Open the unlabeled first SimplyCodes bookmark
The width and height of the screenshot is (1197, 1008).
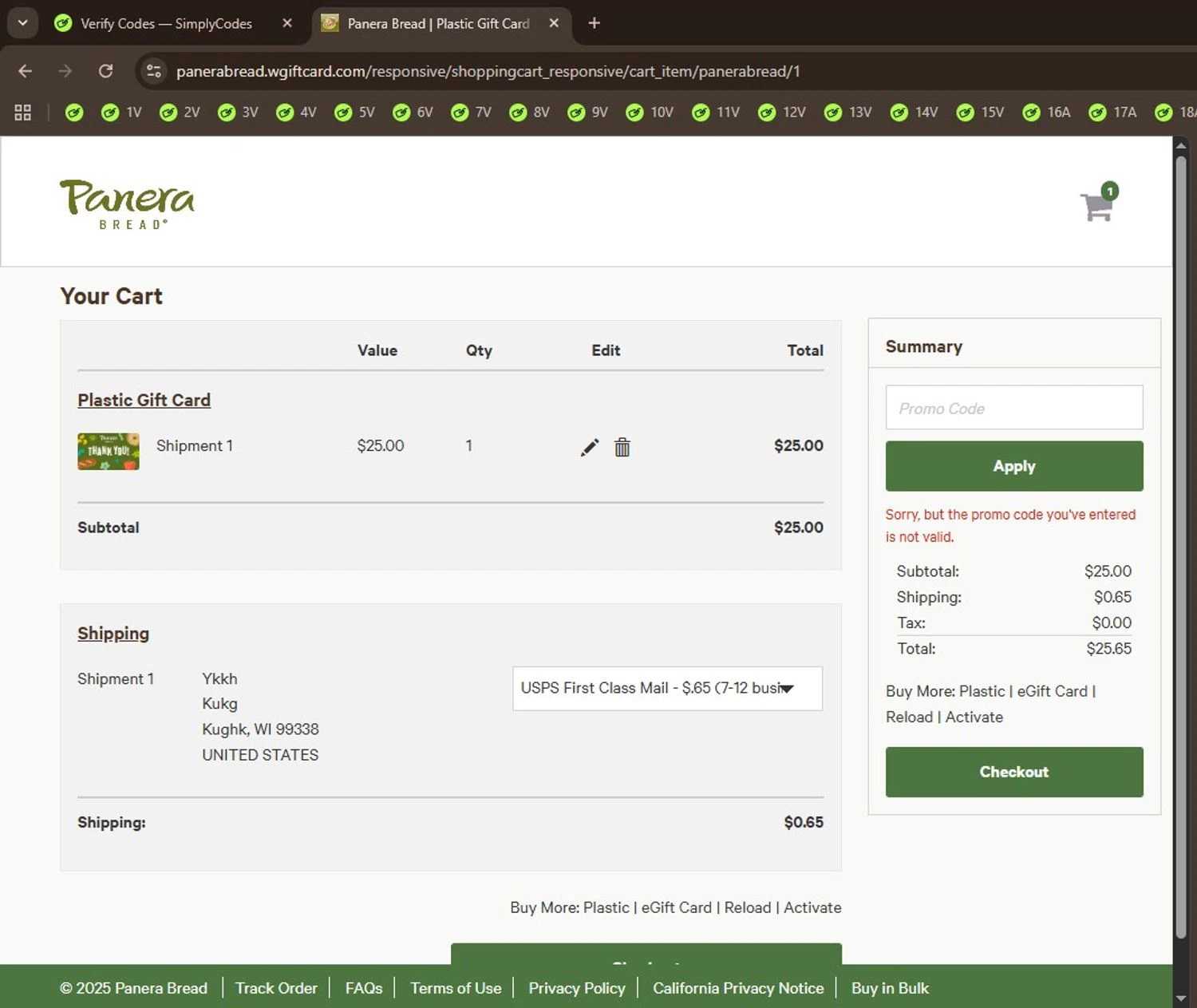[x=74, y=113]
